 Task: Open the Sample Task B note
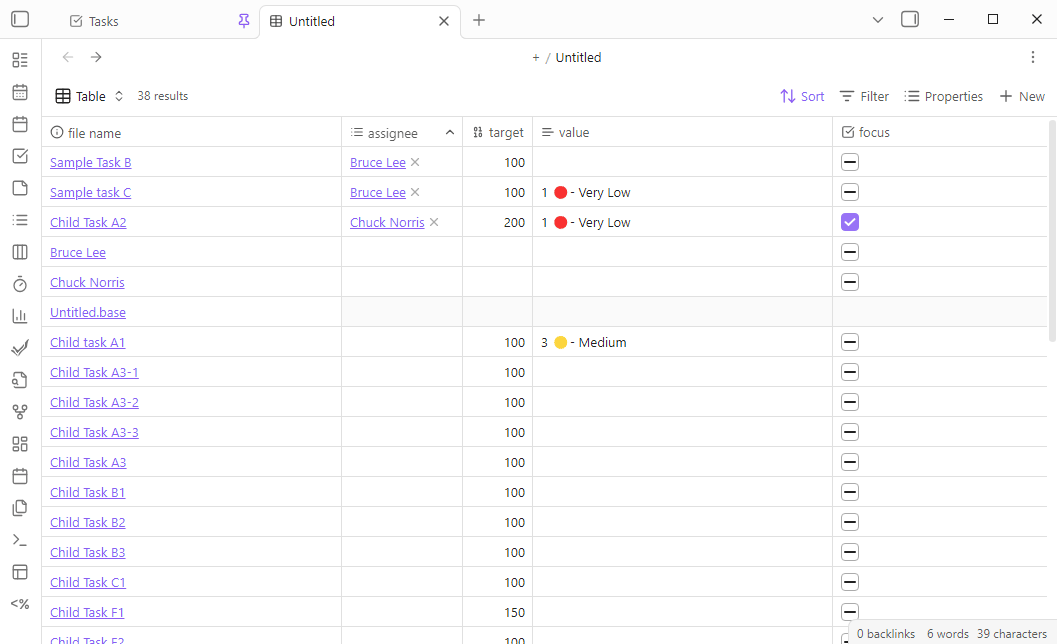[x=90, y=161]
